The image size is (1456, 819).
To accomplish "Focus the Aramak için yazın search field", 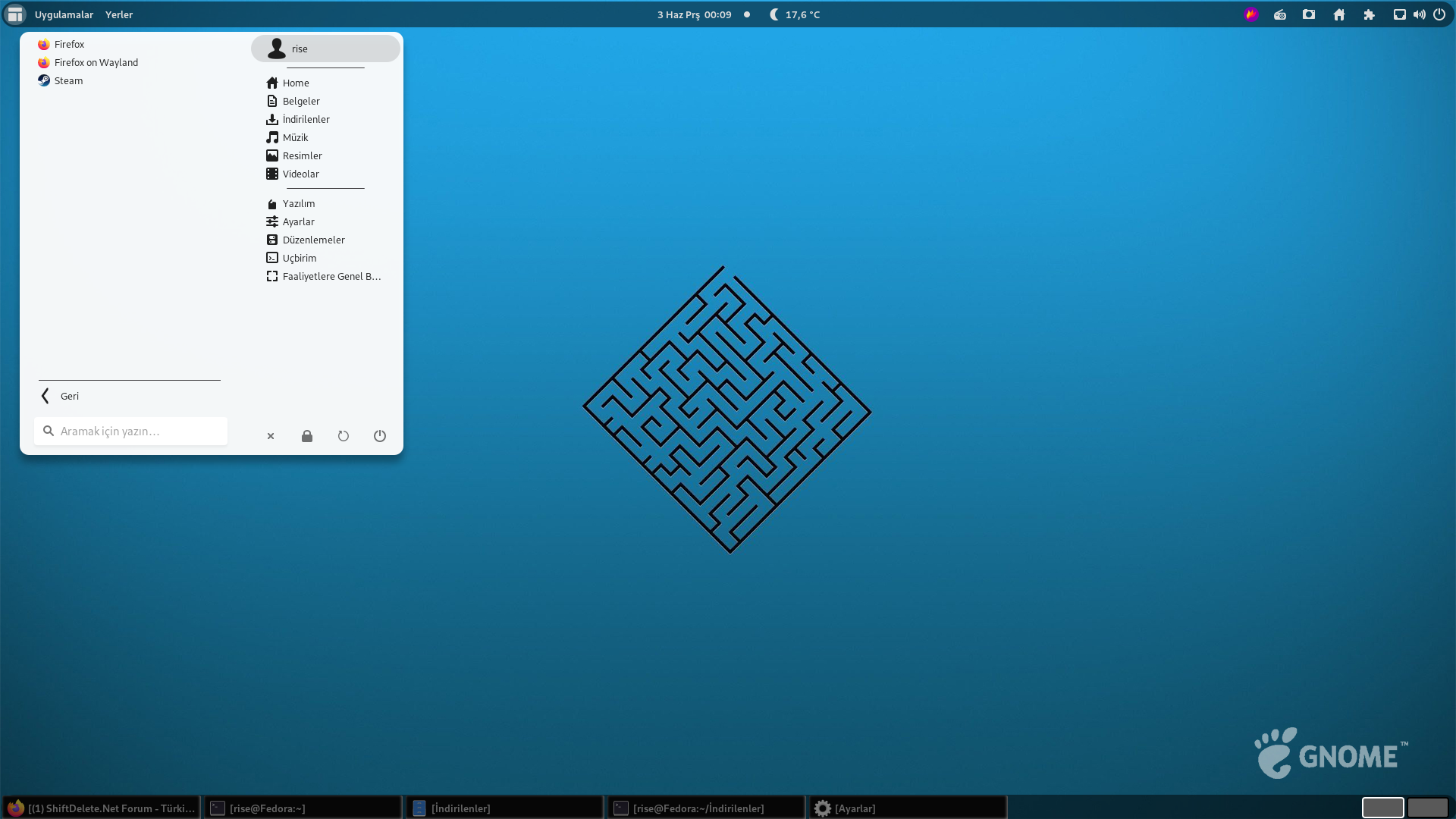I will coord(130,431).
